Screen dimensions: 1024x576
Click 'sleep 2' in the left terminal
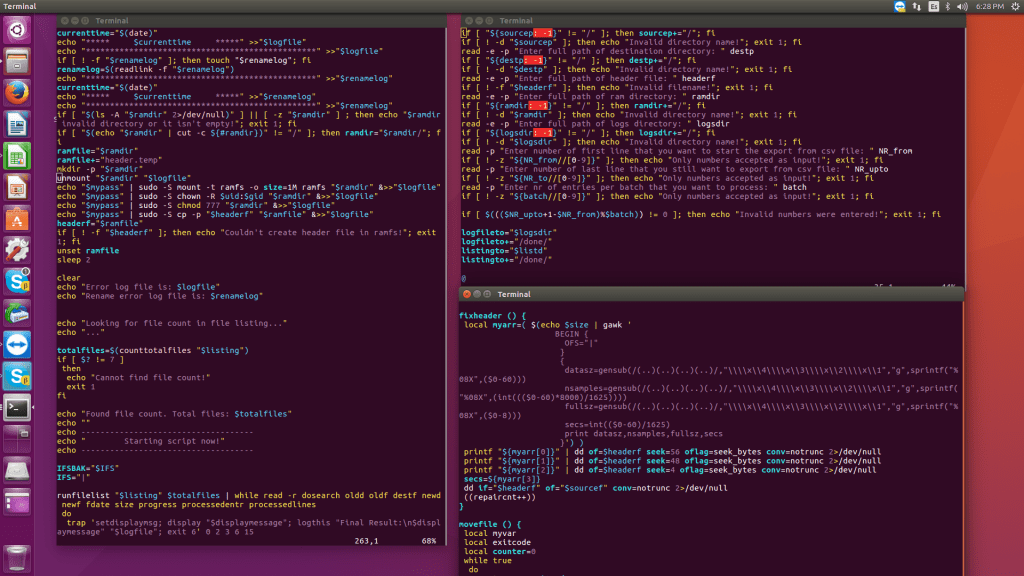click(74, 260)
